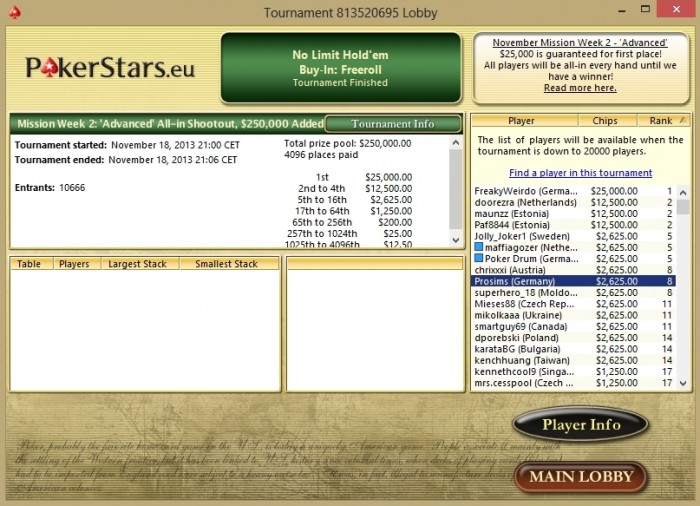Screen dimensions: 700x506
Task: Select highlighted player Prosims (Germany)
Action: point(573,281)
